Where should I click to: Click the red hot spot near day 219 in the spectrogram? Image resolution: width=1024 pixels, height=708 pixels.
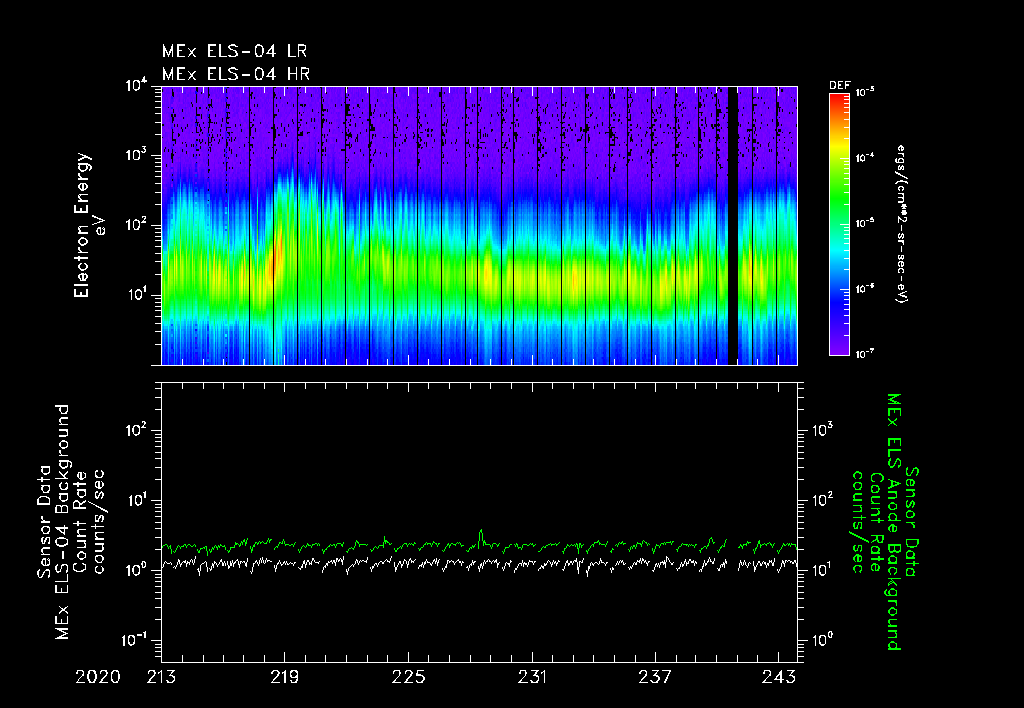tap(276, 258)
